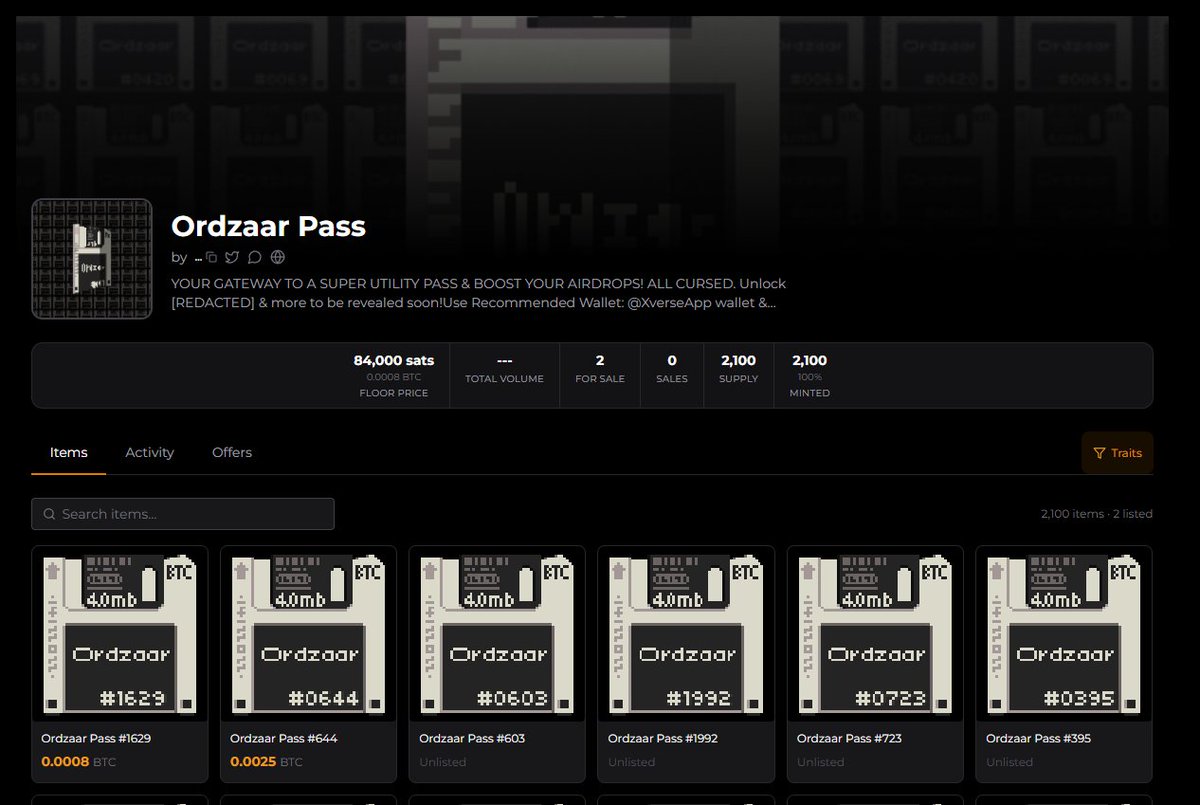Open the website globe icon
The image size is (1200, 805).
click(x=278, y=257)
